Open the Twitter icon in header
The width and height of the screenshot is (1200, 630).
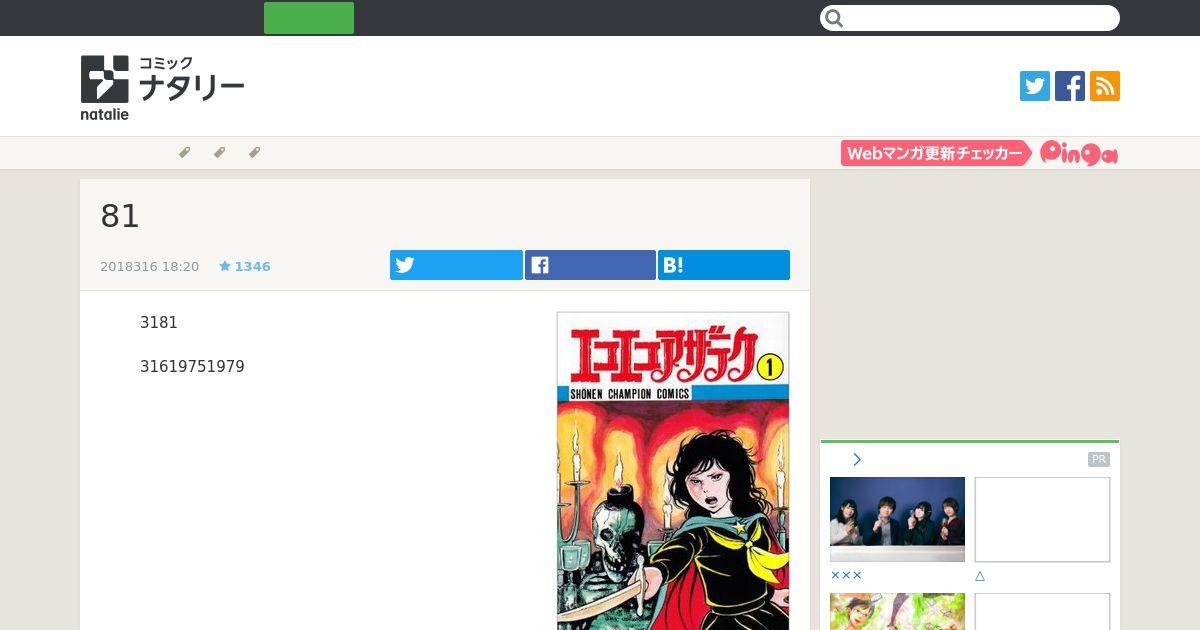click(1035, 86)
